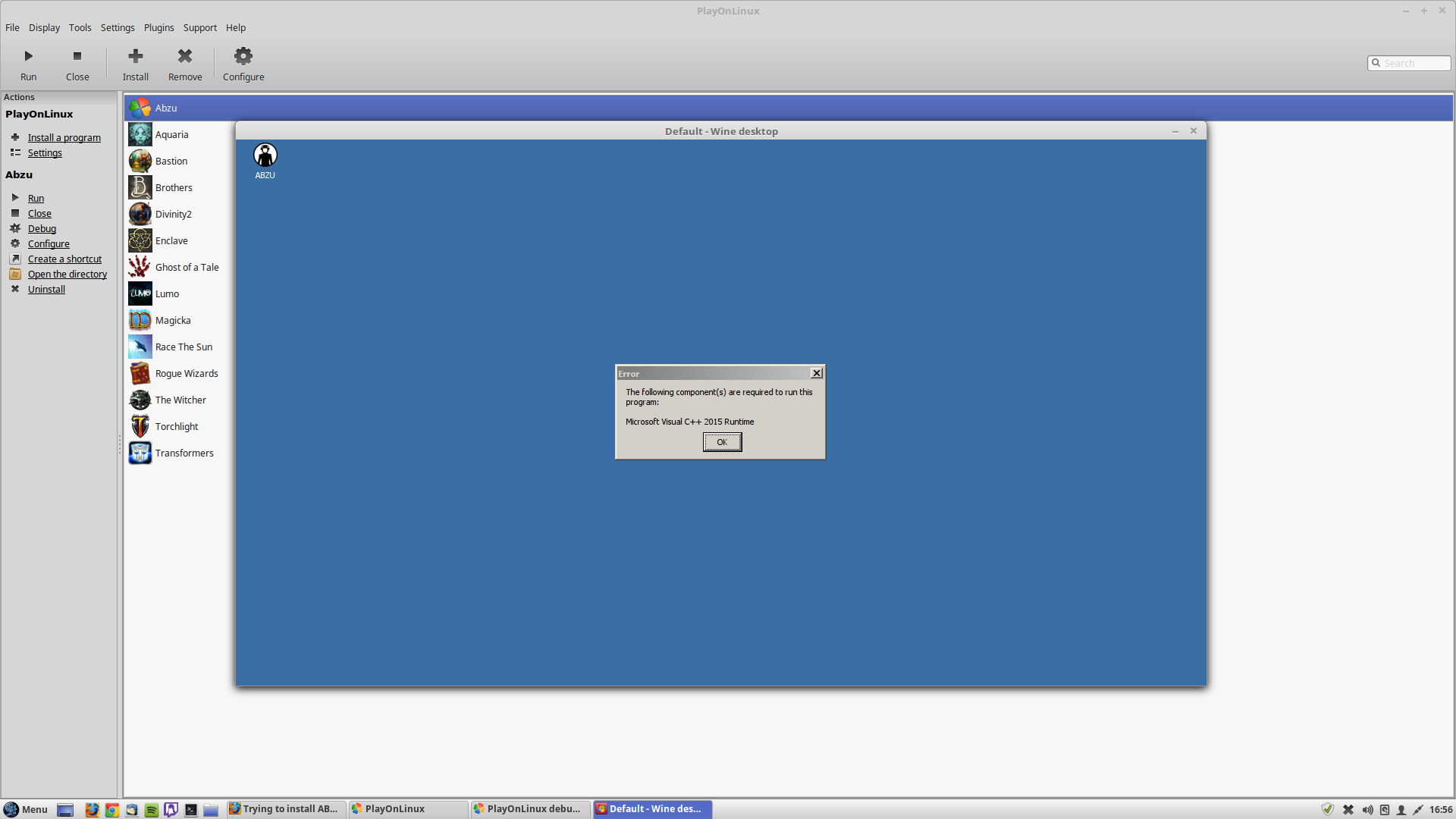Open the terminal launcher in panel
The width and height of the screenshot is (1456, 819).
coord(191,809)
